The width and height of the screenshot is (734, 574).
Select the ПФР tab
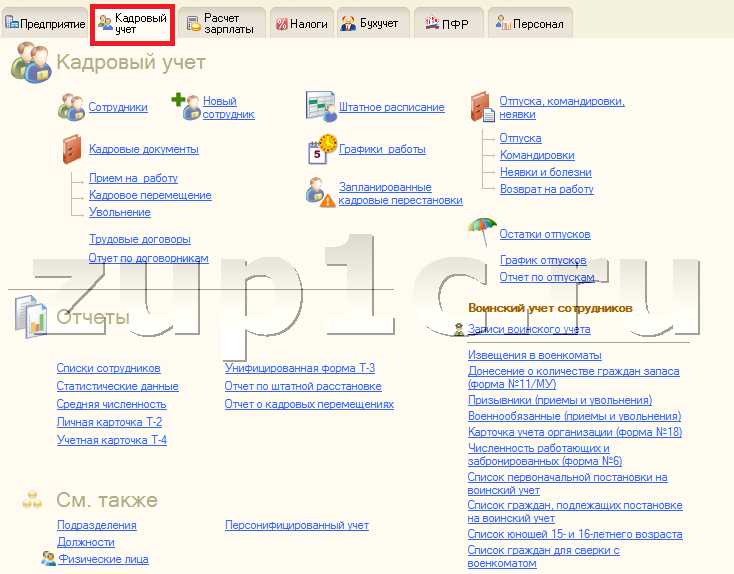point(447,23)
